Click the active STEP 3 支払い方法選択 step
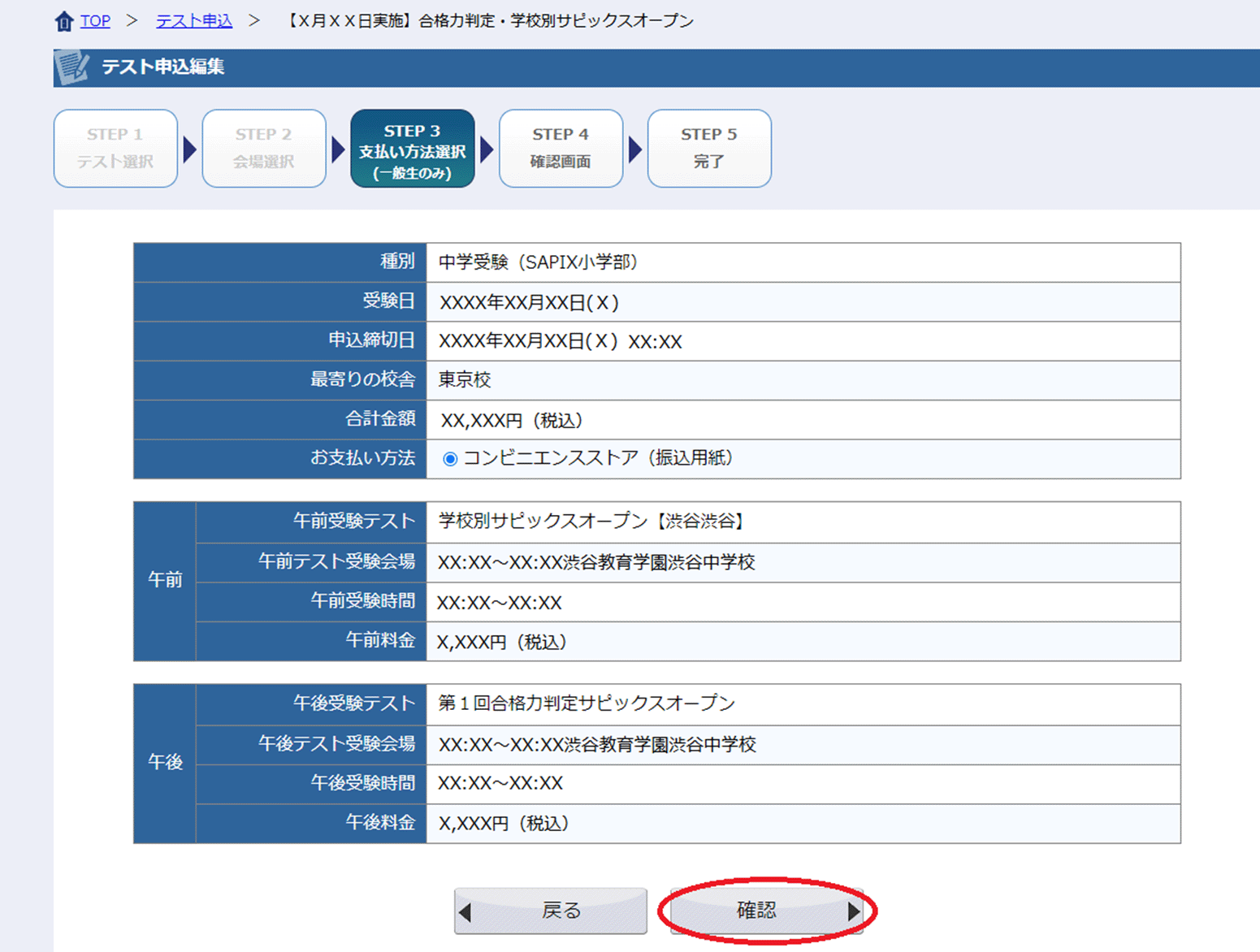The width and height of the screenshot is (1260, 952). coord(413,149)
